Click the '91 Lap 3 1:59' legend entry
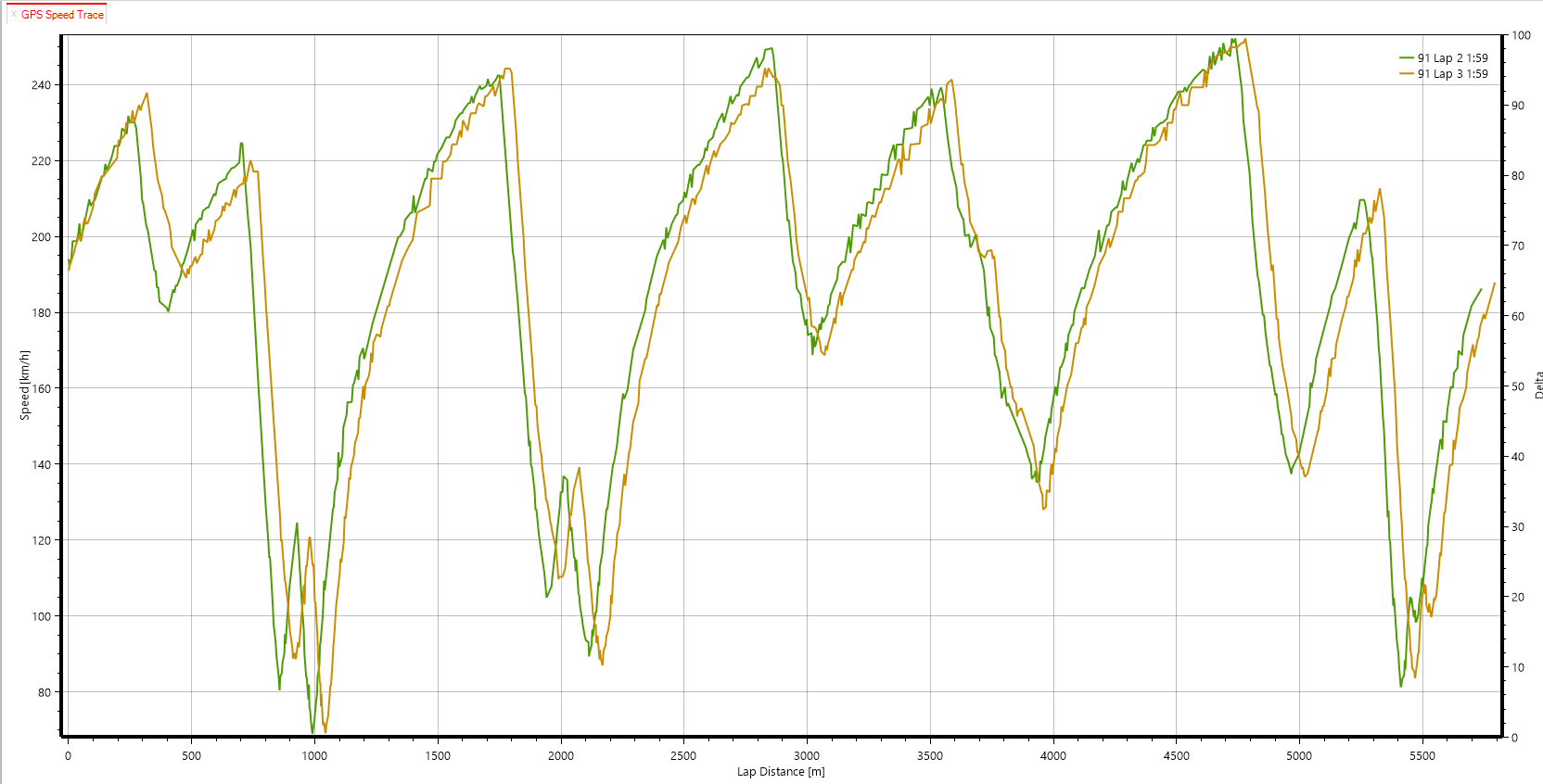The width and height of the screenshot is (1543, 784). (x=1452, y=74)
